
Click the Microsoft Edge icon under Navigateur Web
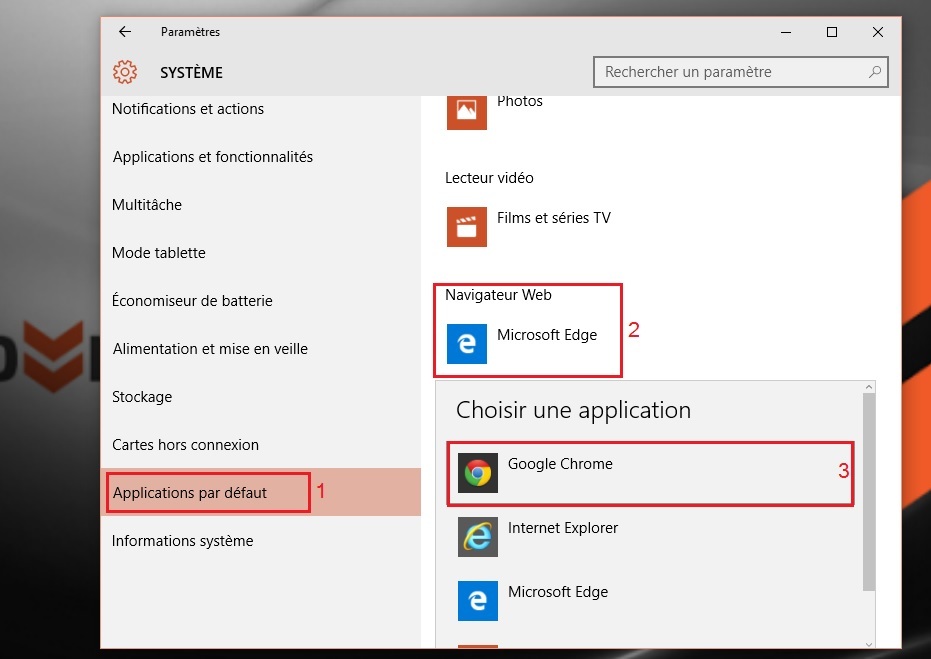coord(467,344)
